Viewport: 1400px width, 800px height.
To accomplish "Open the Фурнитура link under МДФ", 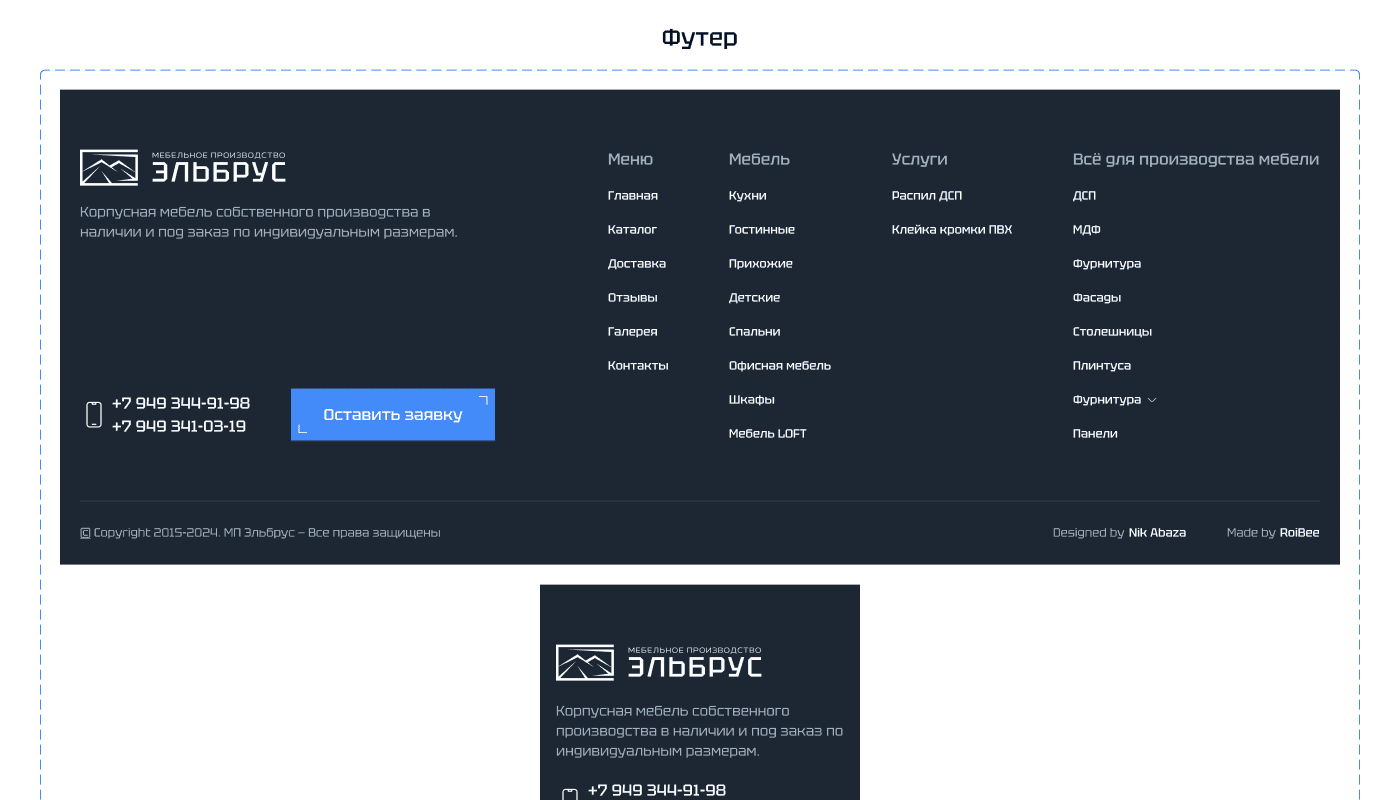I will 1107,264.
